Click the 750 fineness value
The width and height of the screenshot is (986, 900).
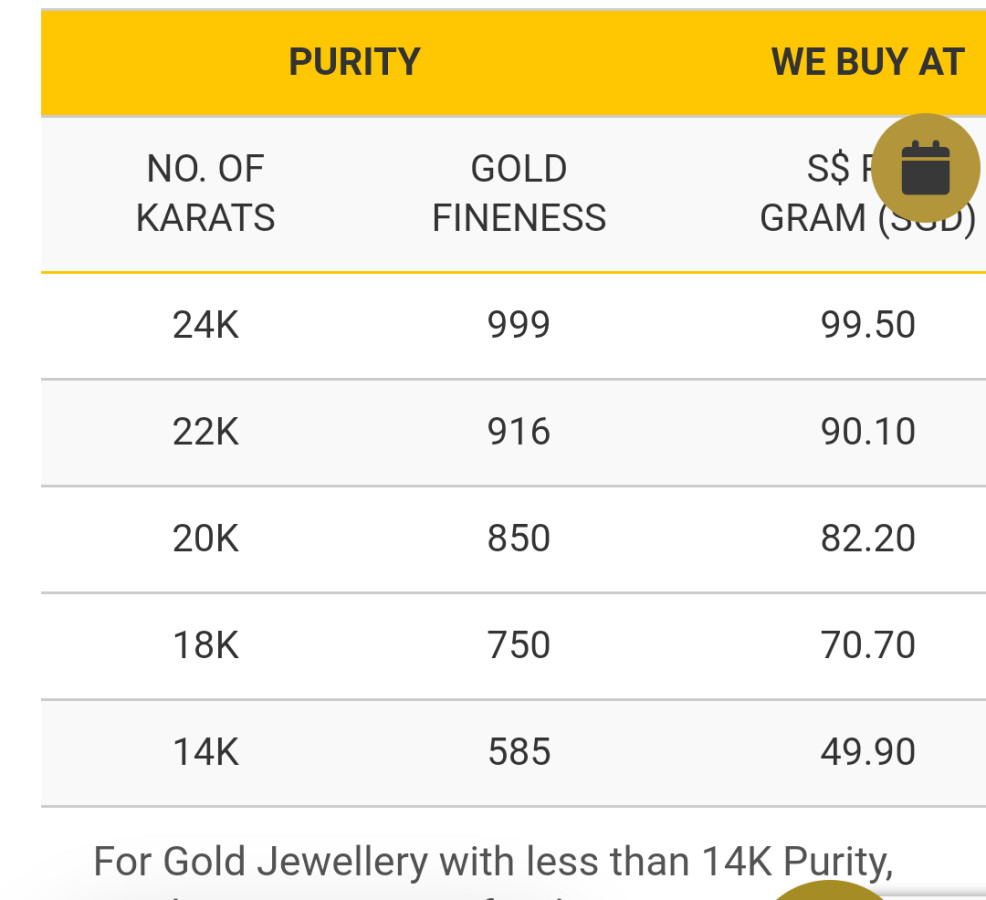click(518, 645)
